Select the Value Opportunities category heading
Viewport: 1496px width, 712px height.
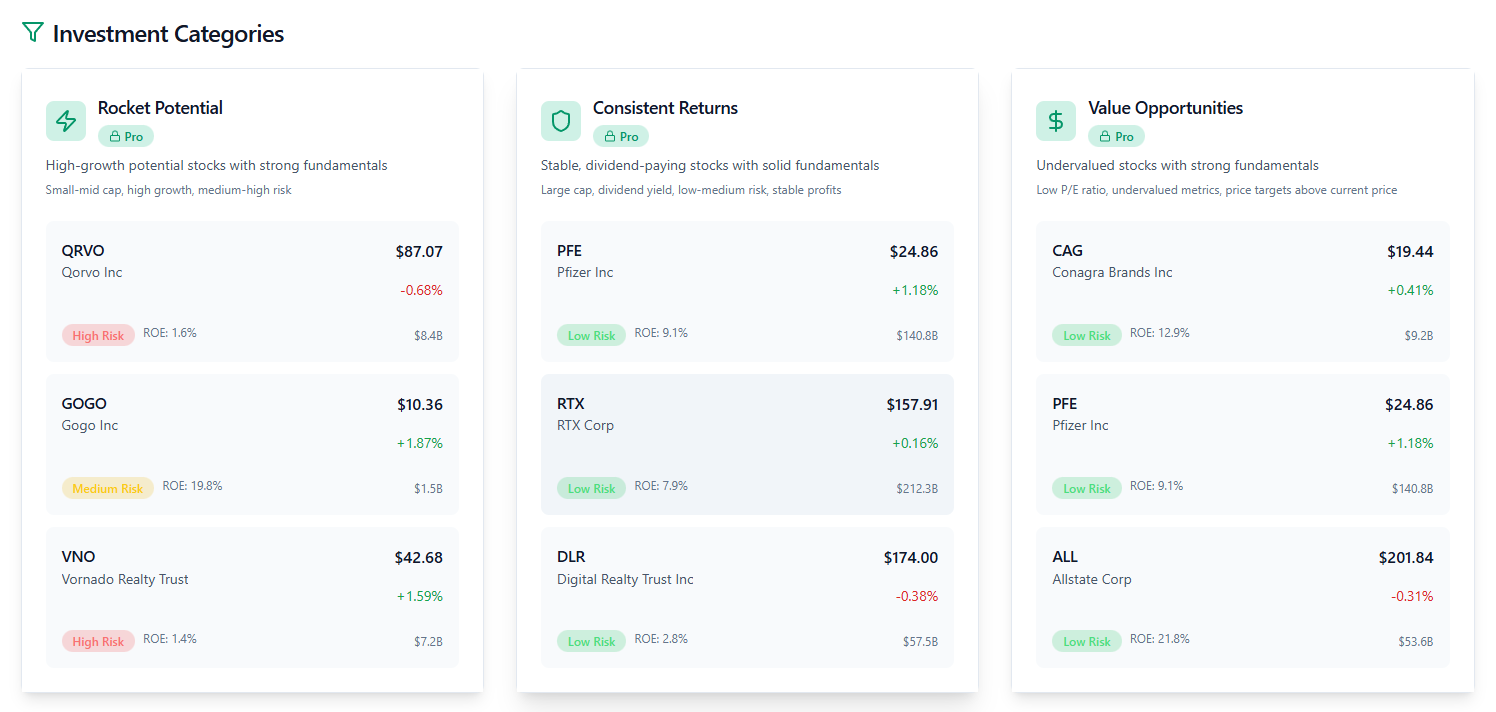pyautogui.click(x=1166, y=108)
